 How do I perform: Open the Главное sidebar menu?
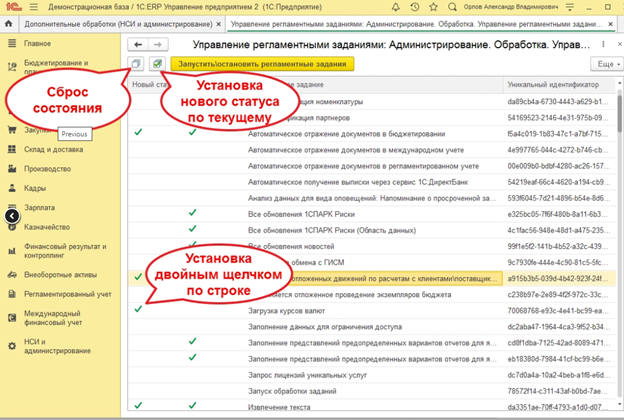[38, 44]
